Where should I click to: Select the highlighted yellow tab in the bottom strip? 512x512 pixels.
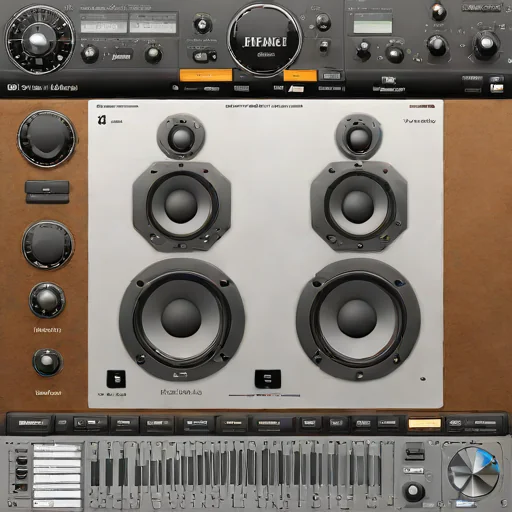tap(425, 423)
